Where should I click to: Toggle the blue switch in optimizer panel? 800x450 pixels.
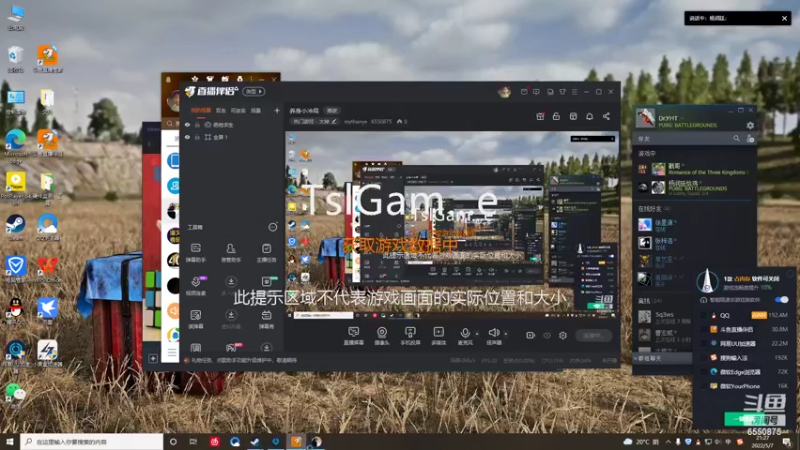[781, 299]
